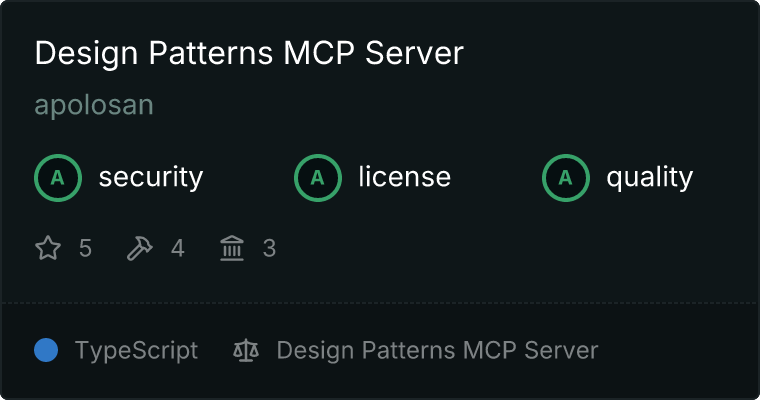760x400 pixels.
Task: Click the footer Design Patterns MCP Server text
Action: point(437,350)
